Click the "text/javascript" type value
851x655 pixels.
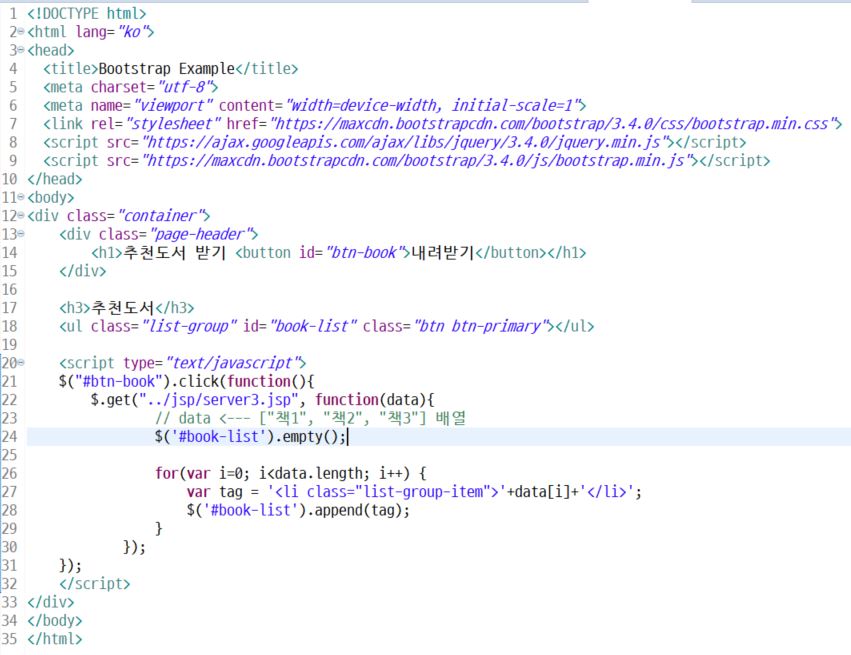[232, 363]
